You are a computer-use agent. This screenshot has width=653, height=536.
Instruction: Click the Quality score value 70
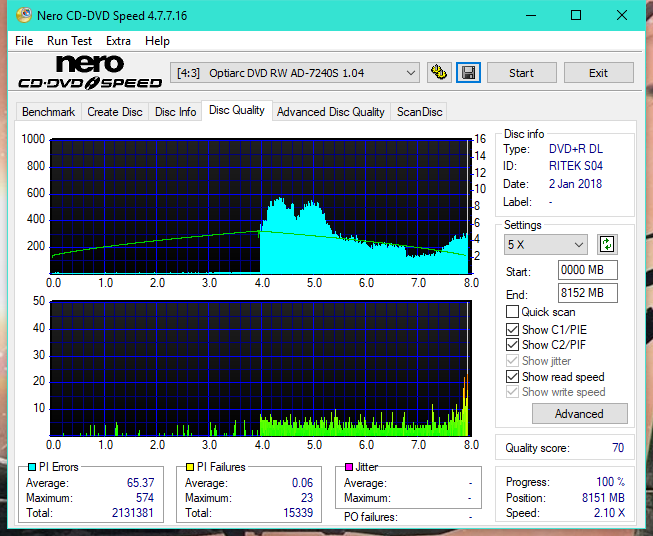point(618,448)
